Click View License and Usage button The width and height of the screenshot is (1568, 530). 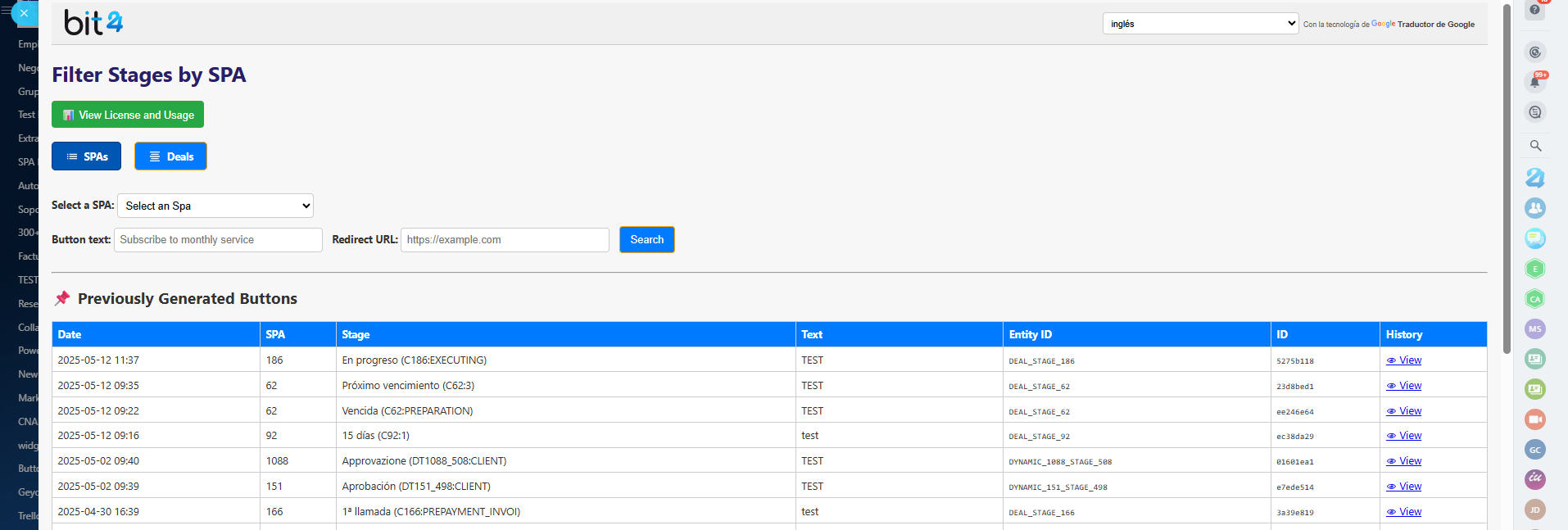pos(128,115)
